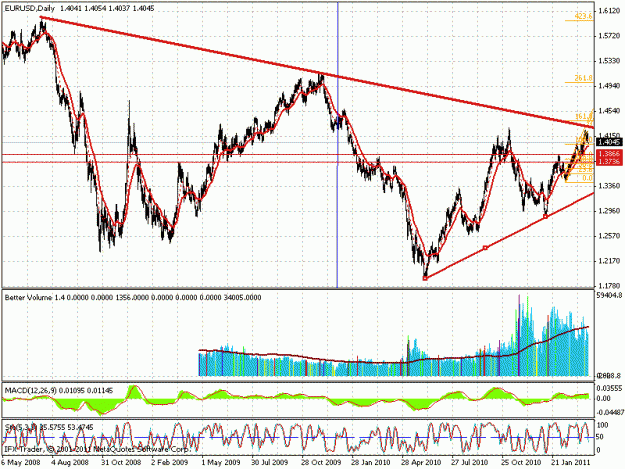This screenshot has width=625, height=469.
Task: Click the 2 Feb 2009 date label
Action: pyautogui.click(x=169, y=462)
